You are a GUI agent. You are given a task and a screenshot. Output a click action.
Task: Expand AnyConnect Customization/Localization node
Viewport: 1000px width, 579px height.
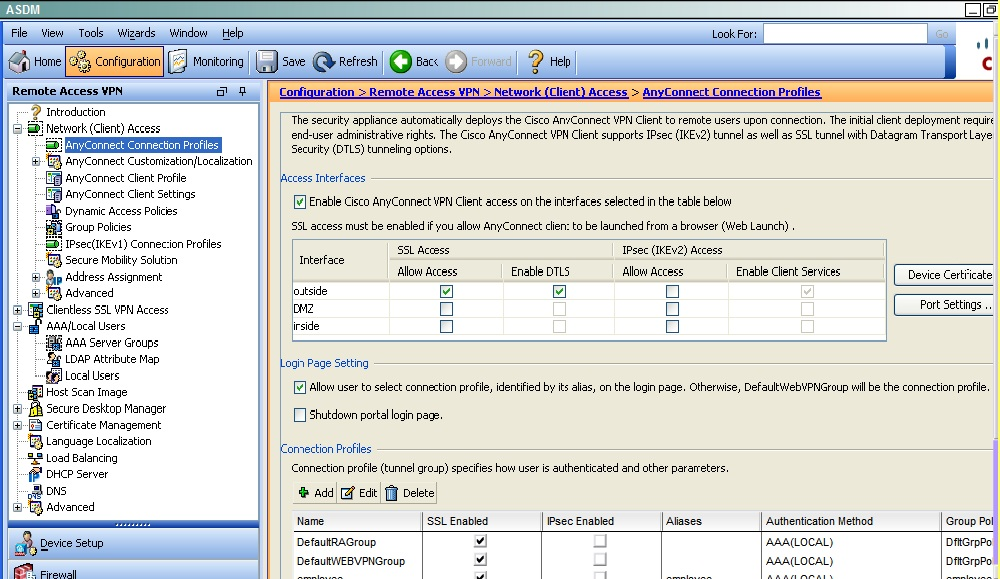click(36, 161)
